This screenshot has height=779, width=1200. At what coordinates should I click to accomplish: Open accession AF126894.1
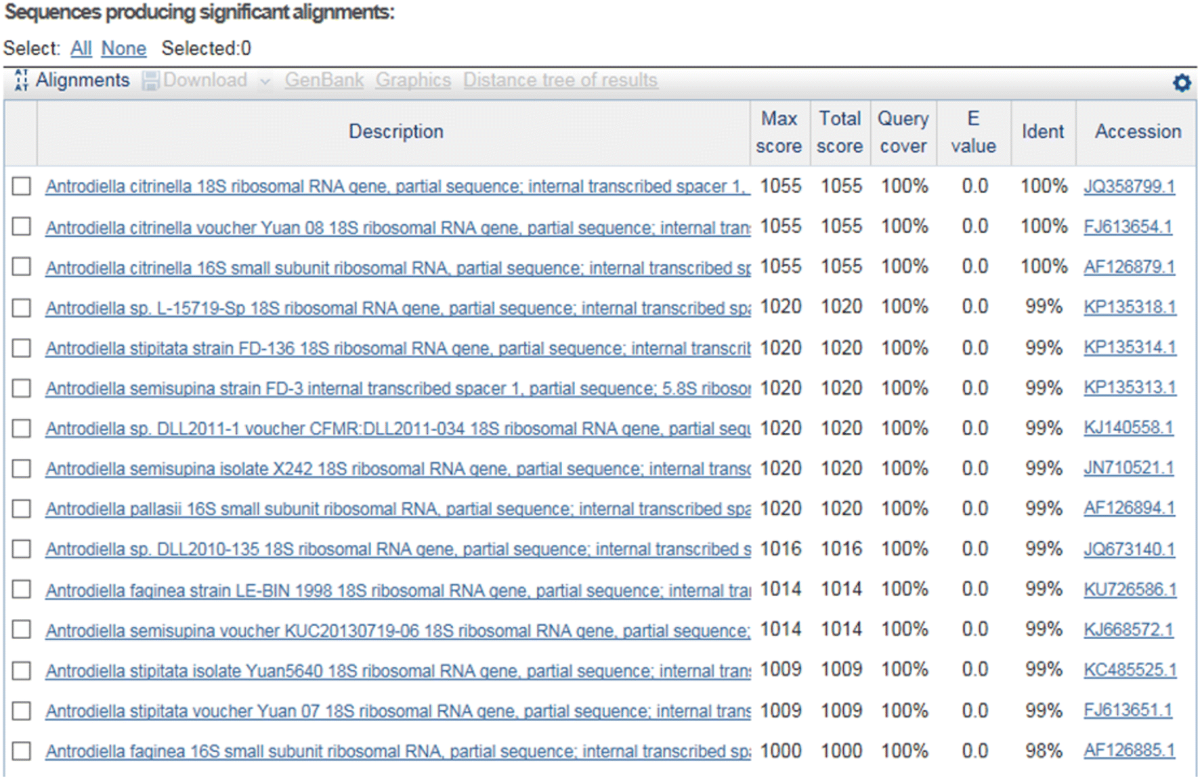coord(1129,509)
